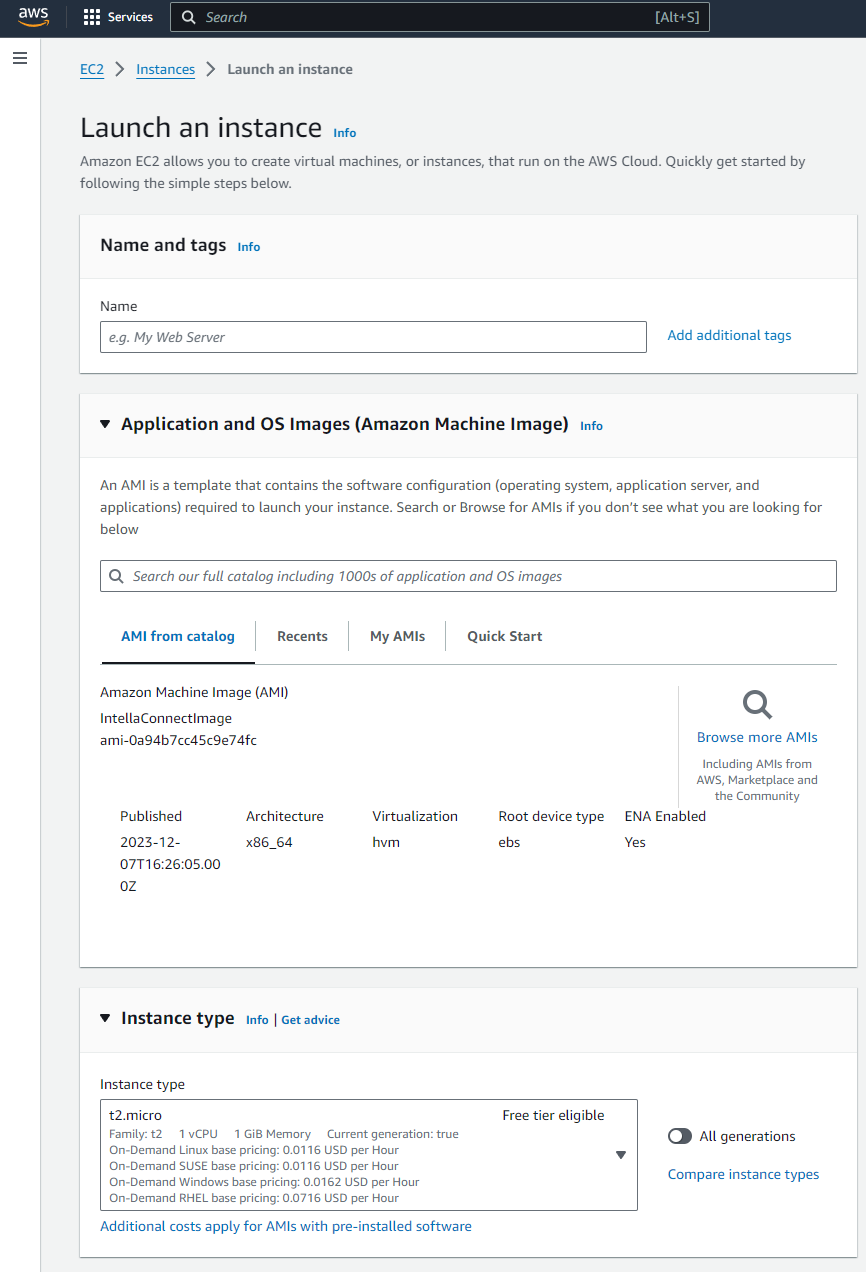This screenshot has height=1272, width=866.
Task: Click the Published date value 2023-12-07
Action: pos(170,864)
